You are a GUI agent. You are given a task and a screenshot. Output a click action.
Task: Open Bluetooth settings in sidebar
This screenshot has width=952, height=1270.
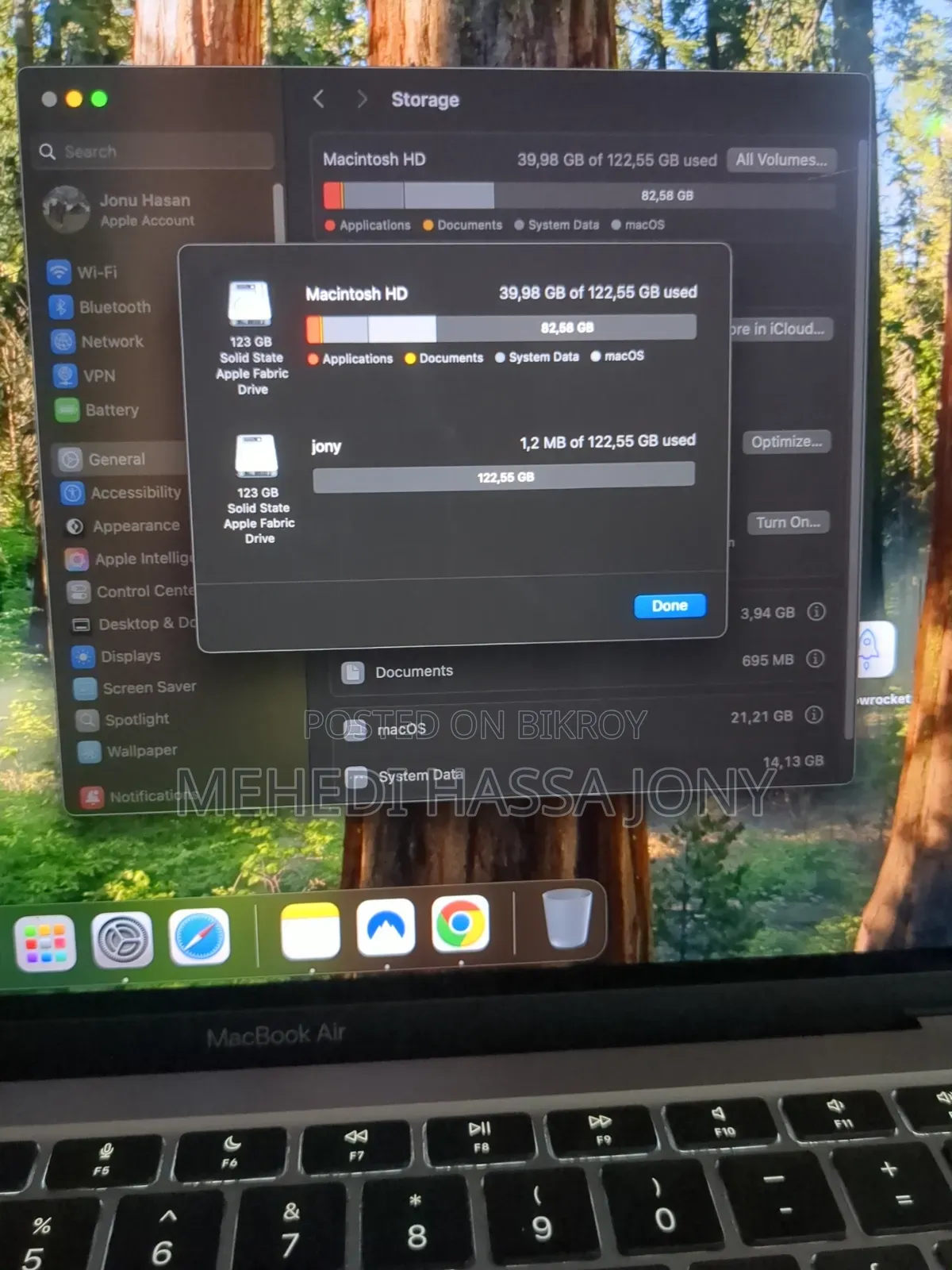point(100,306)
